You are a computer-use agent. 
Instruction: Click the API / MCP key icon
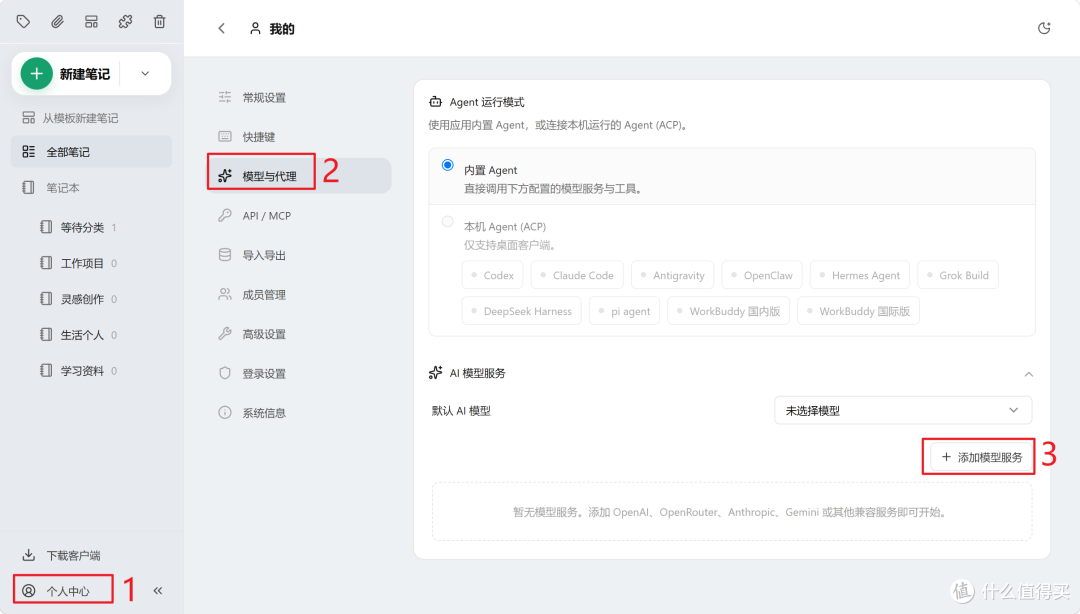click(x=225, y=216)
